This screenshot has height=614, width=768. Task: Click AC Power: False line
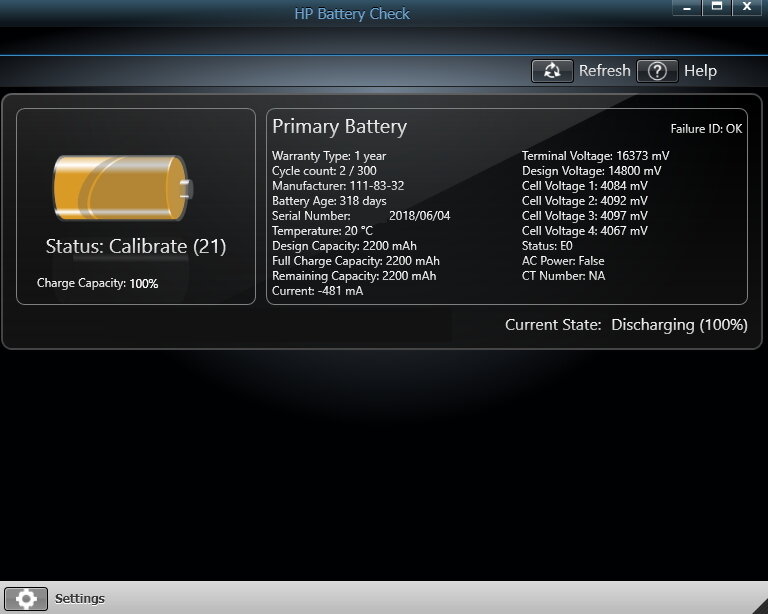(x=563, y=261)
